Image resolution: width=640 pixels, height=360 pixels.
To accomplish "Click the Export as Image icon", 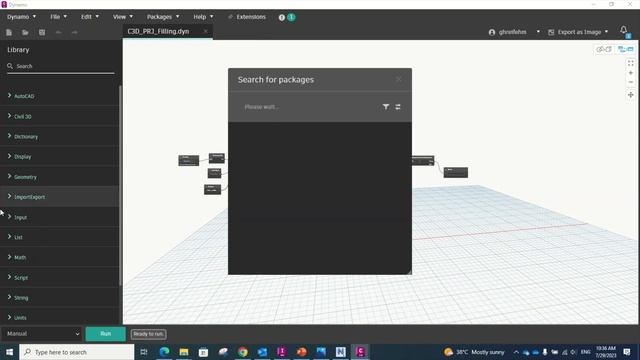I will pyautogui.click(x=551, y=32).
